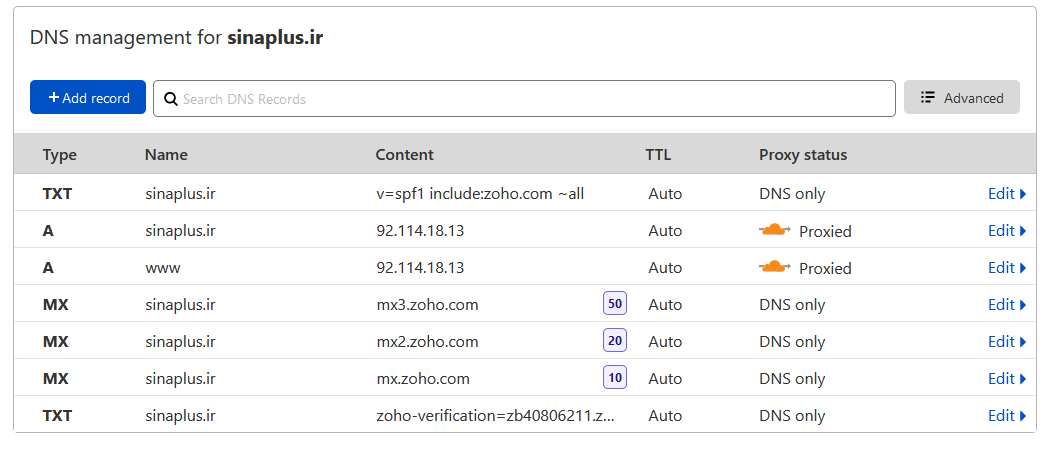Edit the mx3.zoho.com MX record

pyautogui.click(x=1006, y=304)
